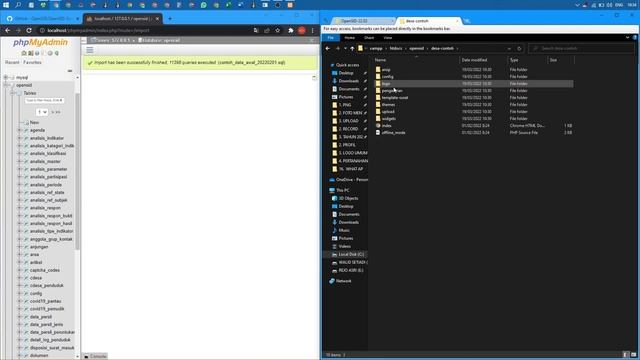The height and width of the screenshot is (360, 640).
Task: Open the browser profile avatar
Action: click(302, 30)
